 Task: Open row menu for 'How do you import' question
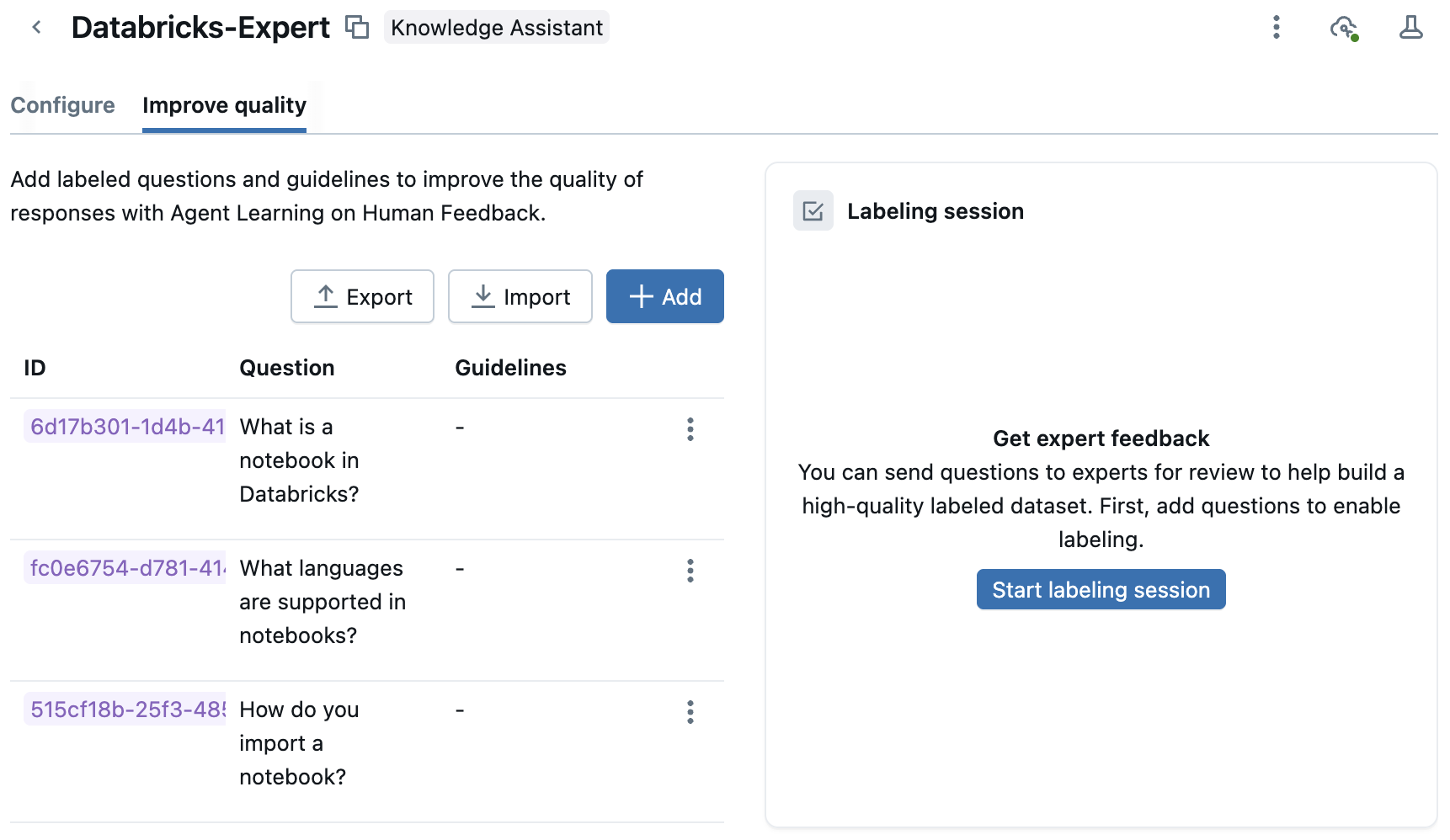[690, 712]
